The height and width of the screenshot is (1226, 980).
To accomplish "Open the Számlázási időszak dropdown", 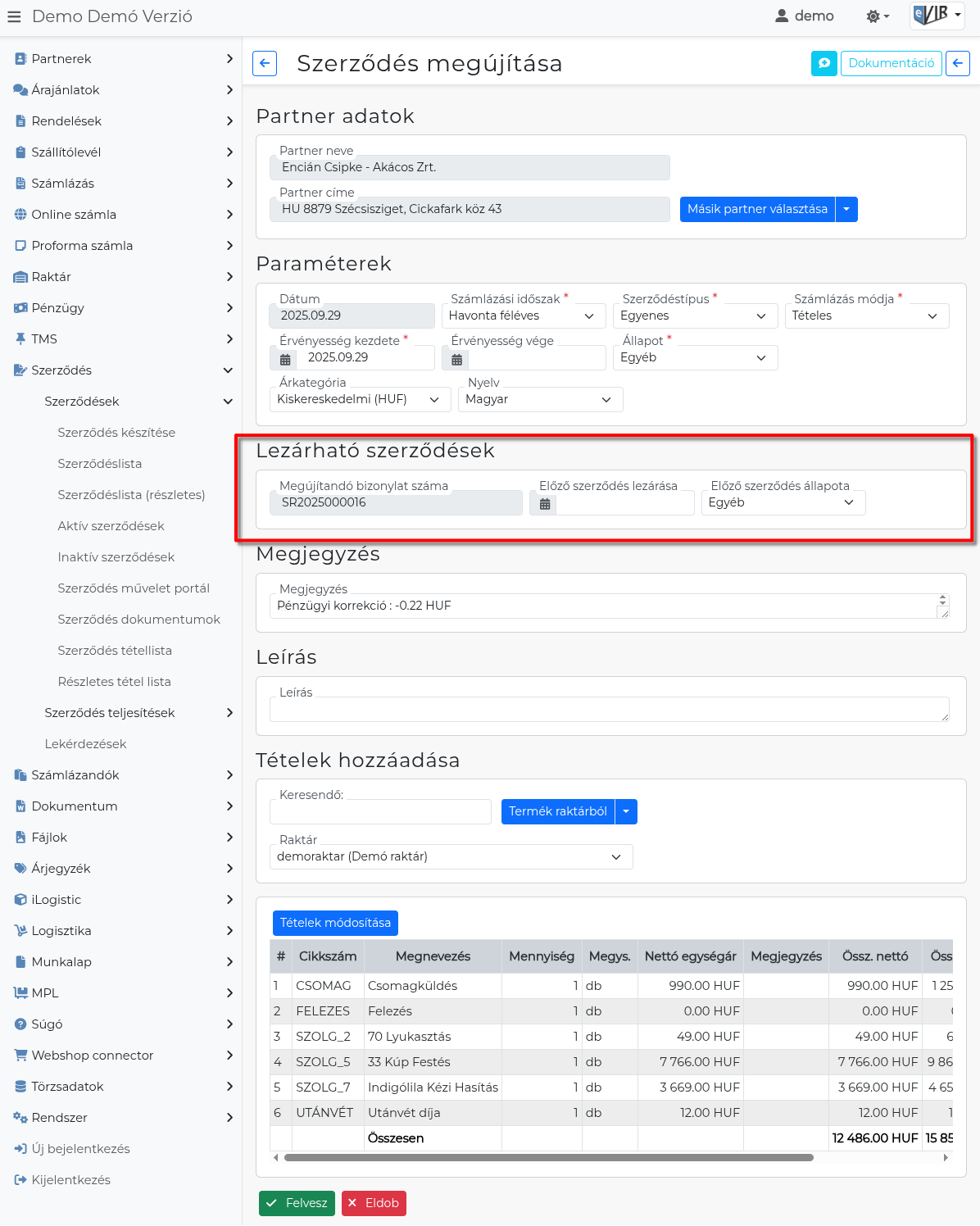I will coord(522,316).
